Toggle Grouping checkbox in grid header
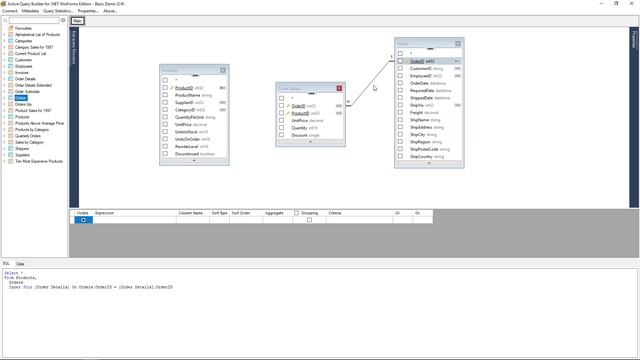The image size is (640, 360). 297,213
